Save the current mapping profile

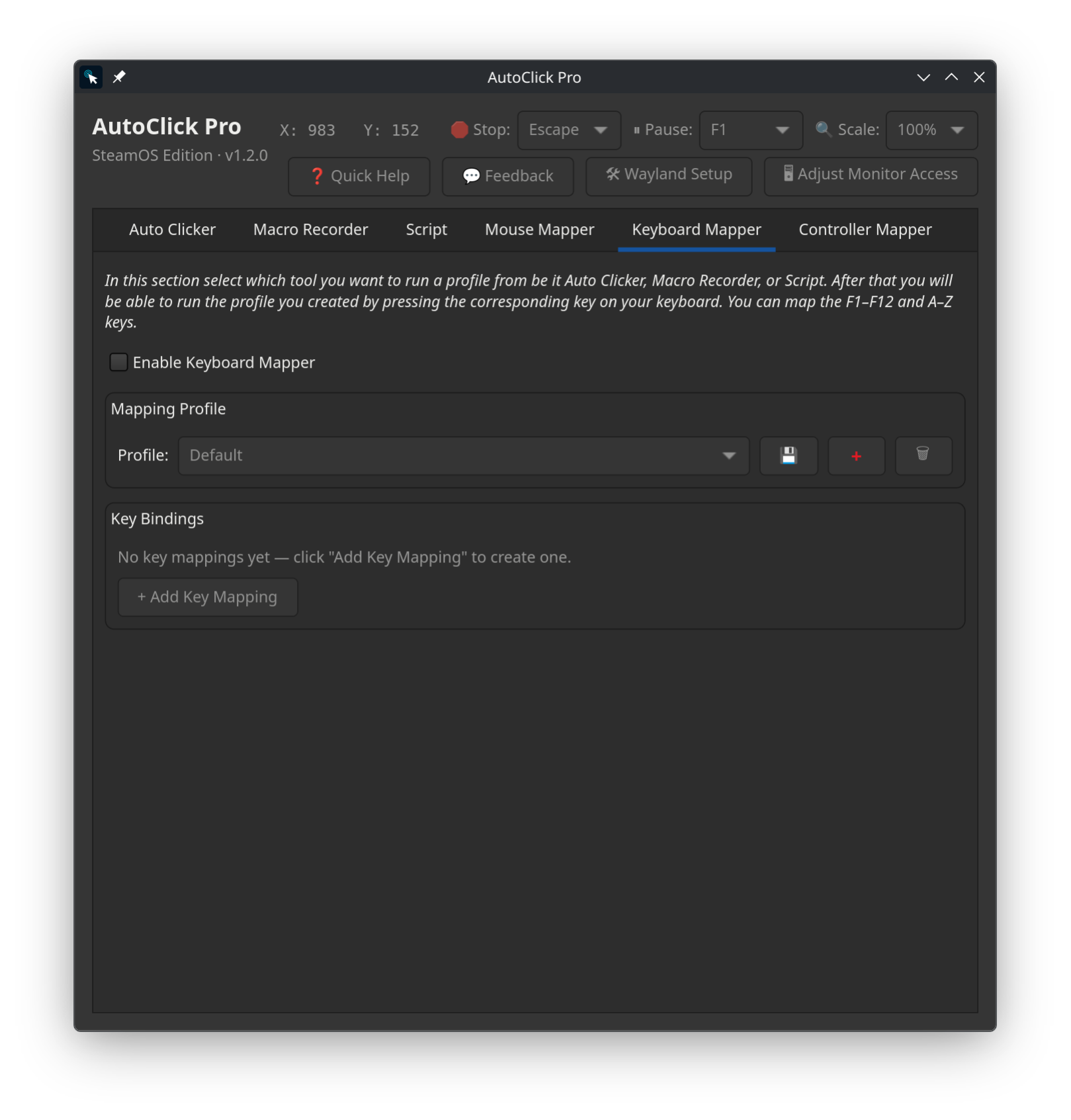pyautogui.click(x=789, y=456)
